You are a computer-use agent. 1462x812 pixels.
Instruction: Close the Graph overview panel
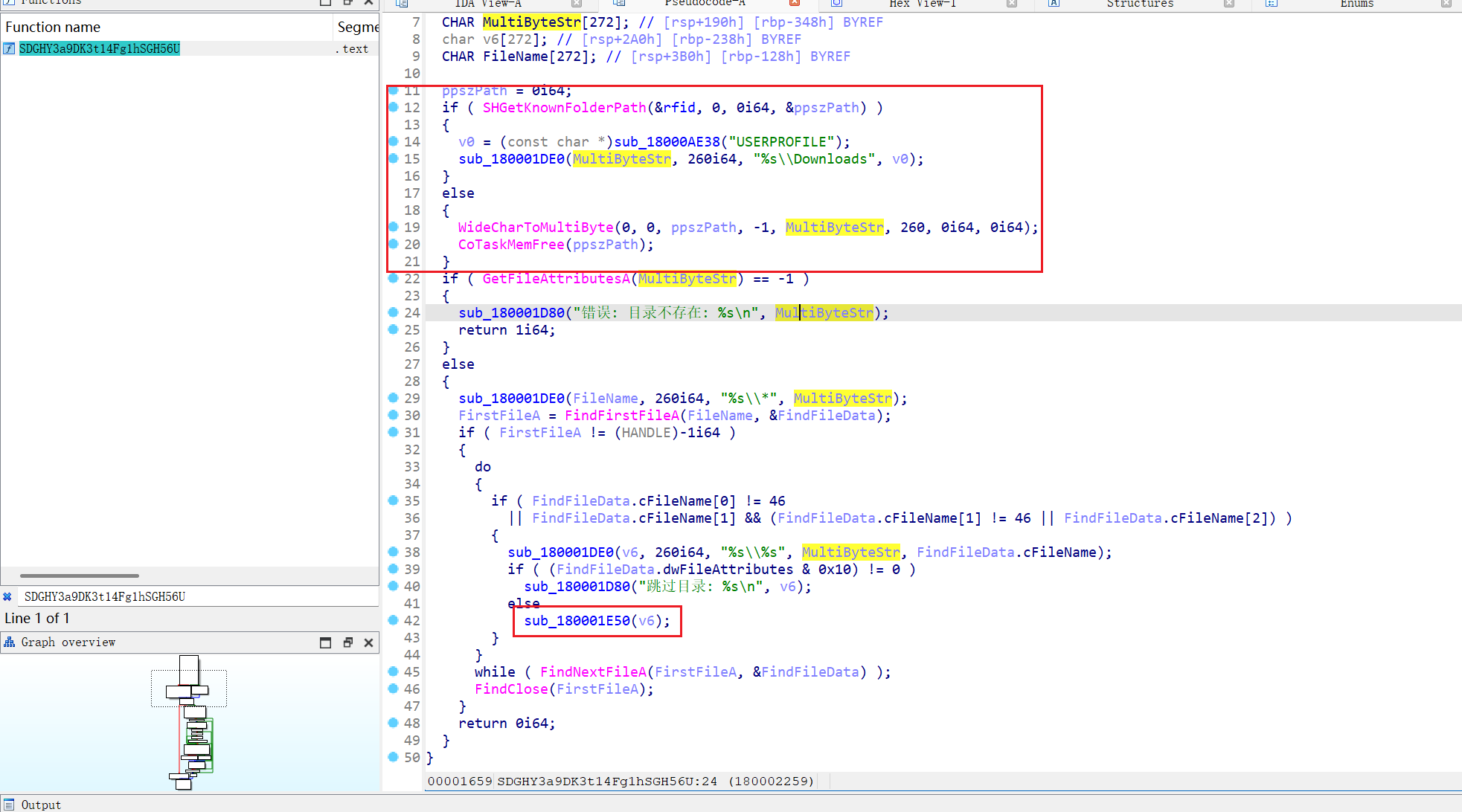pyautogui.click(x=368, y=642)
